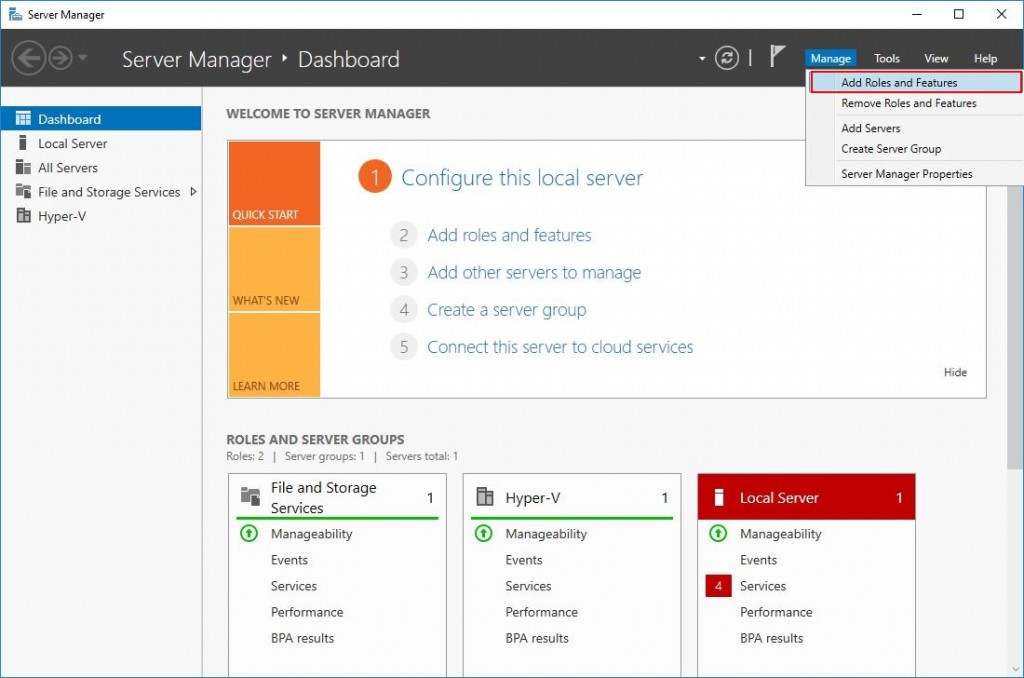Open the Local Server sidebar page
The image size is (1024, 678).
tap(74, 143)
